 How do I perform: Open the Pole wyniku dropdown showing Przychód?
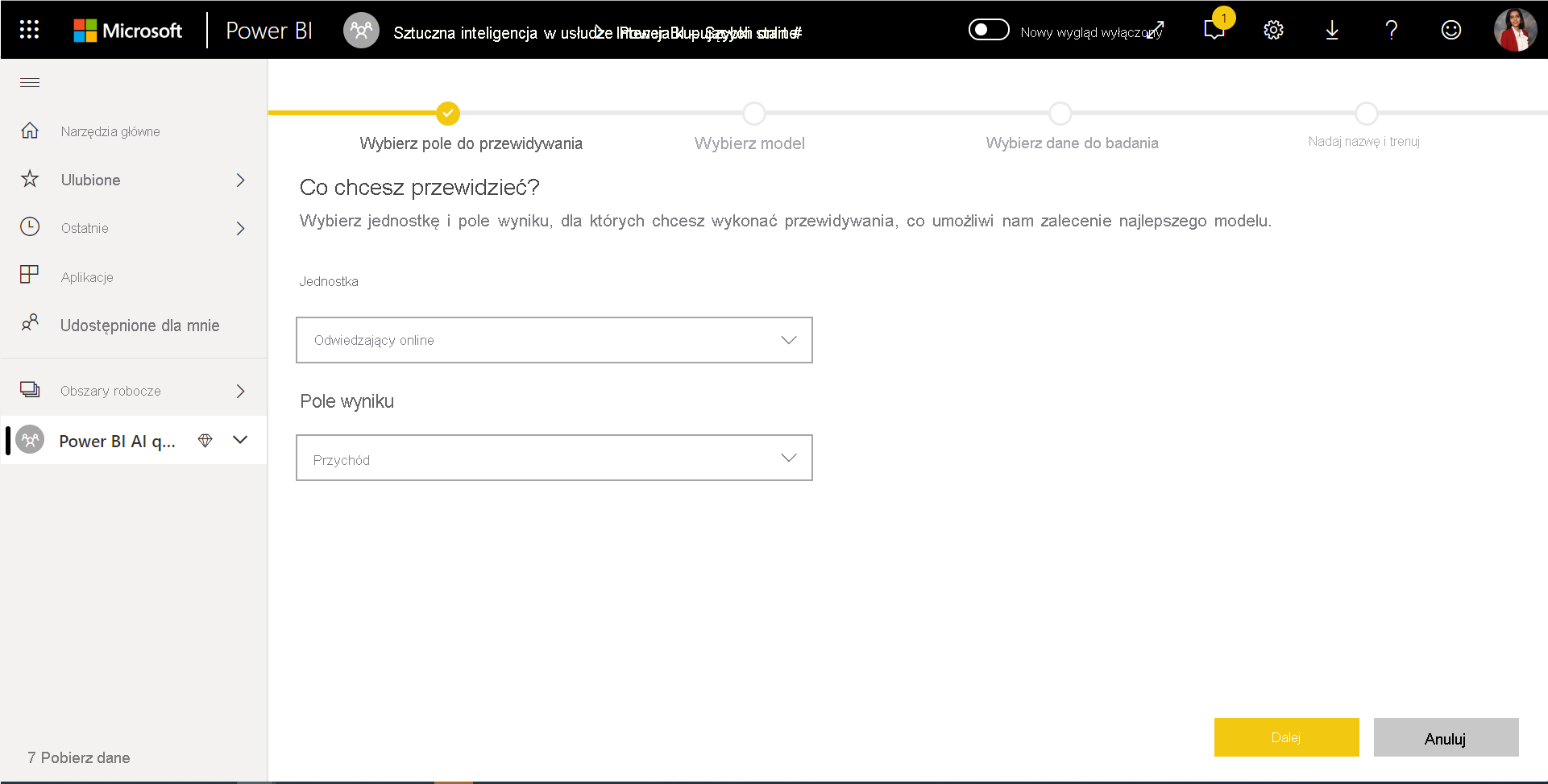coord(554,458)
